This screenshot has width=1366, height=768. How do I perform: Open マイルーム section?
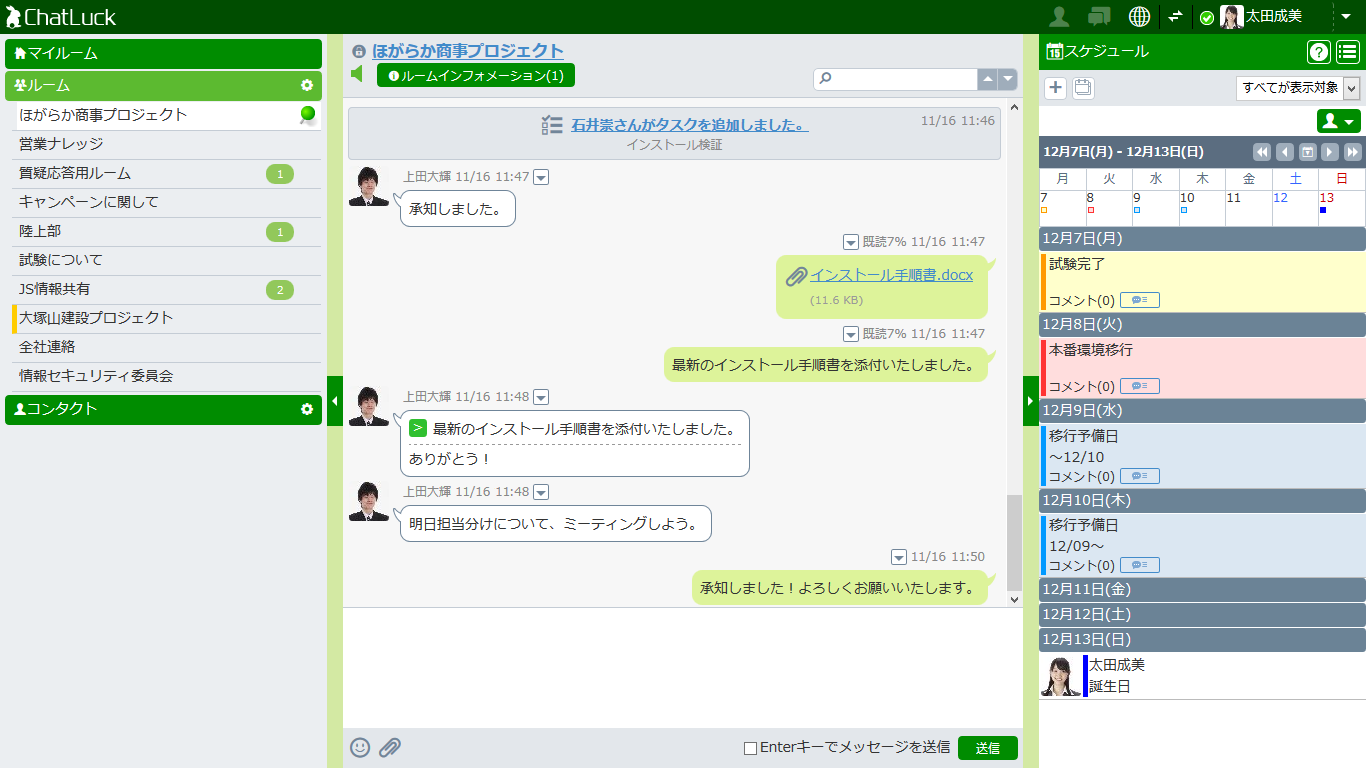163,54
